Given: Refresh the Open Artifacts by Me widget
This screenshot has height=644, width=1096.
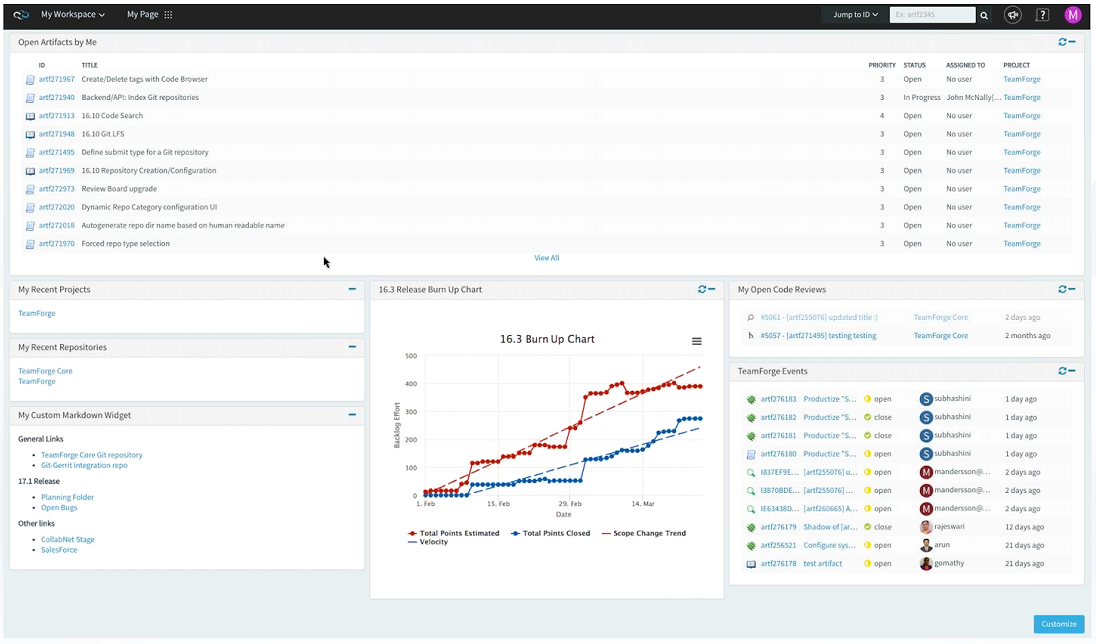Looking at the screenshot, I should (1062, 42).
